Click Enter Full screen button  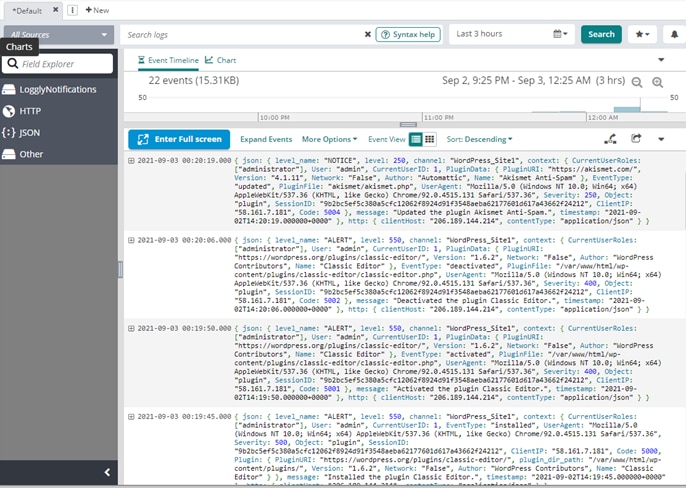click(x=179, y=139)
